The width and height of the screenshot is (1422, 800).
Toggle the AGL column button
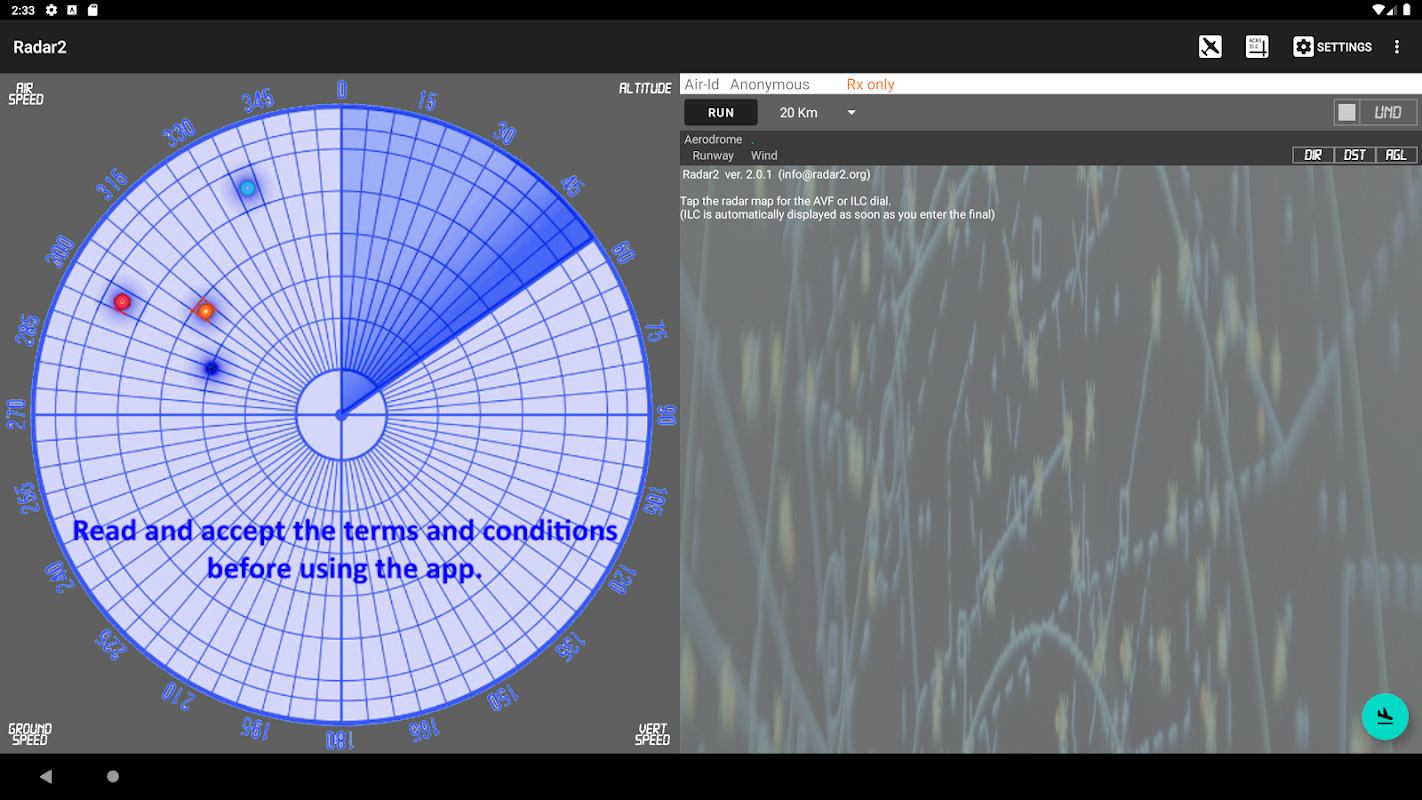point(1396,155)
